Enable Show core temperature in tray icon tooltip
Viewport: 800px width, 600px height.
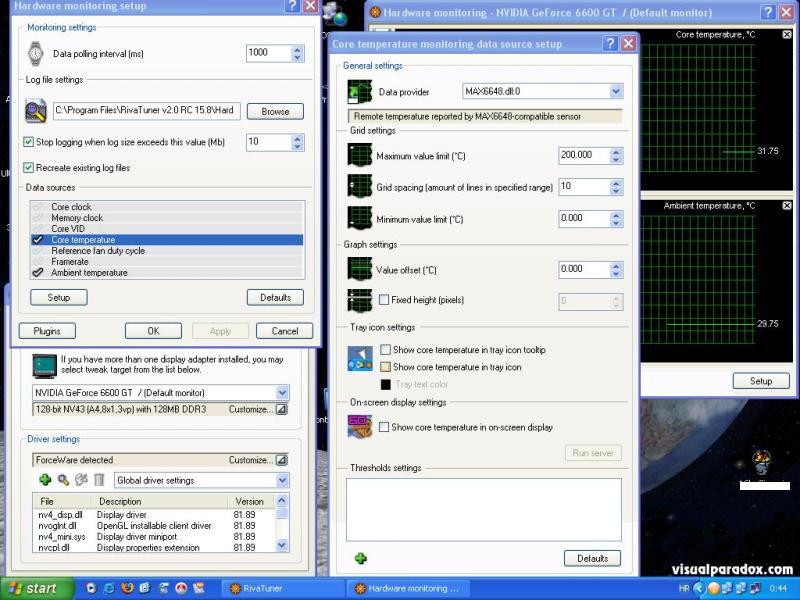[x=385, y=350]
